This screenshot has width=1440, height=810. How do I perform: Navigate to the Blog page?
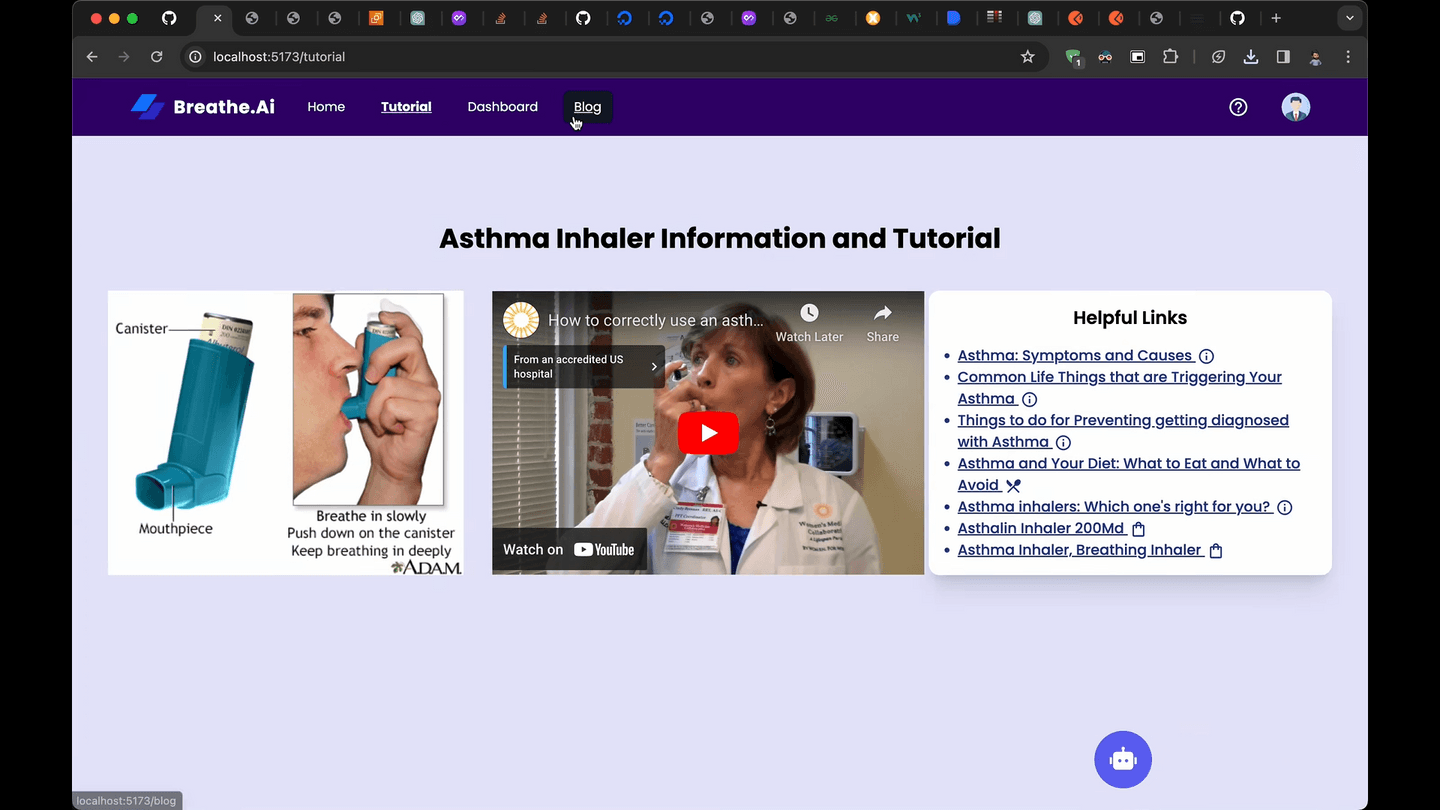coord(588,107)
